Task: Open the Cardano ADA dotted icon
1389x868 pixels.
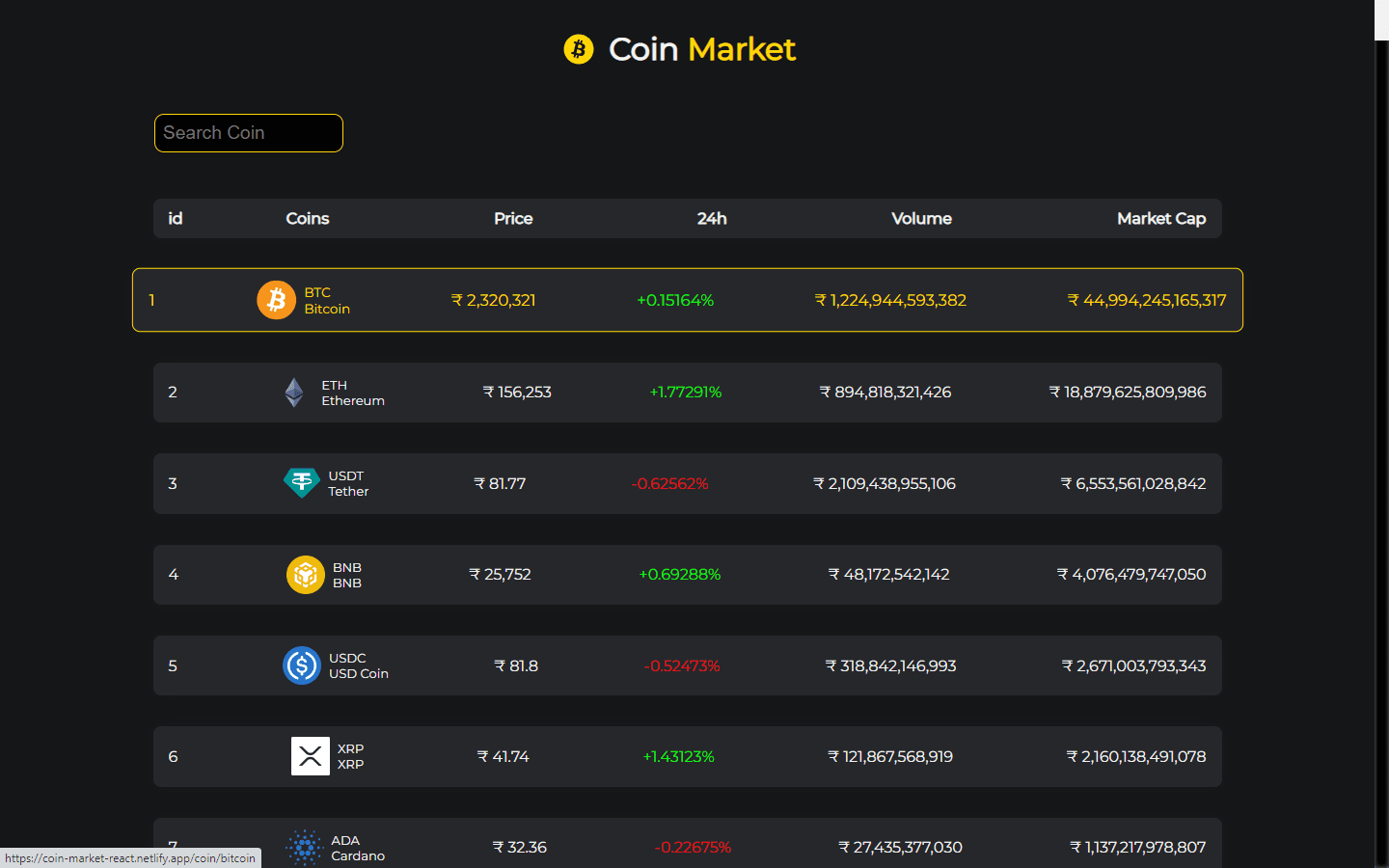Action: (305, 848)
